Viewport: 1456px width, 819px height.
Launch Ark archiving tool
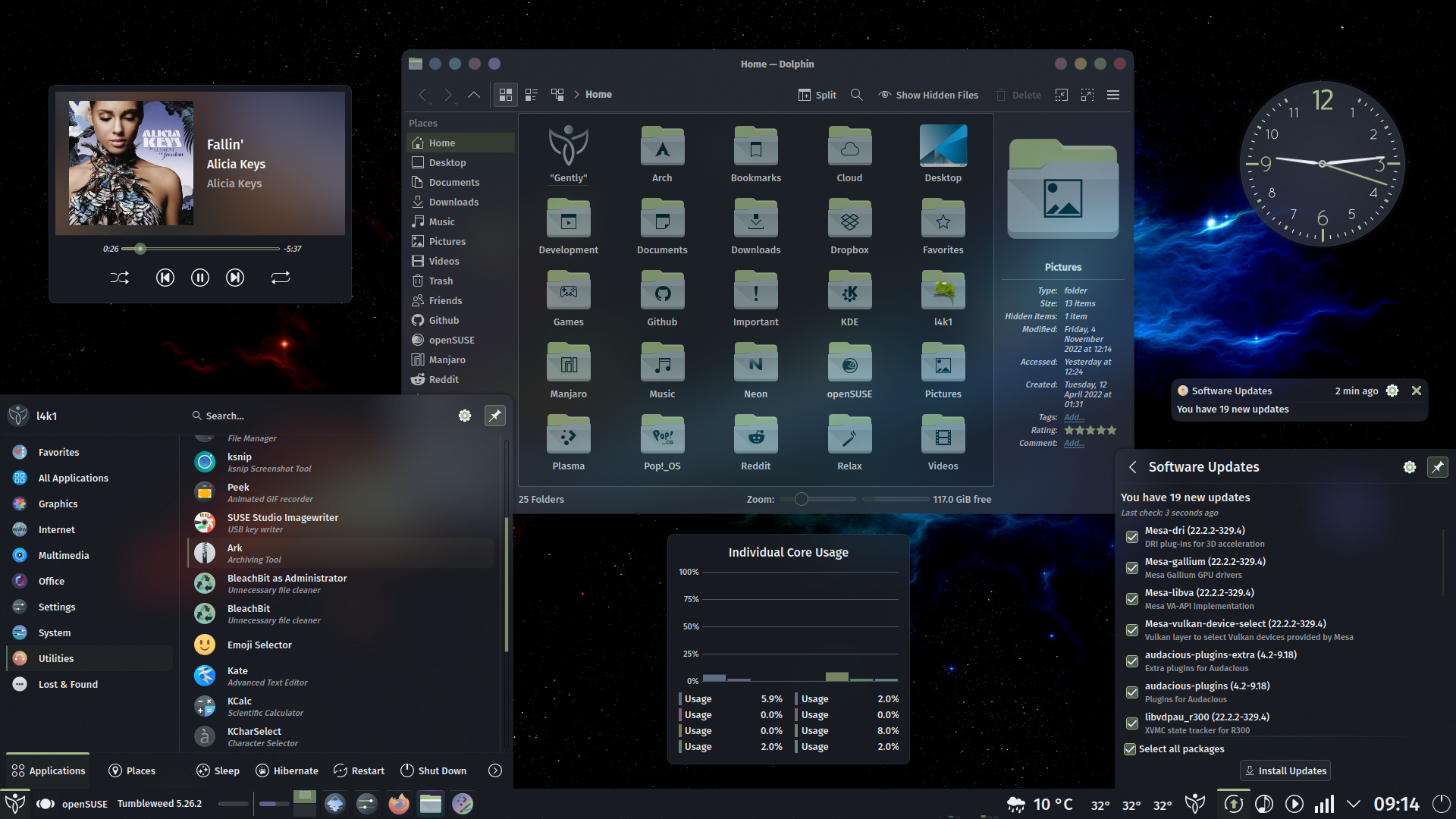[x=341, y=553]
